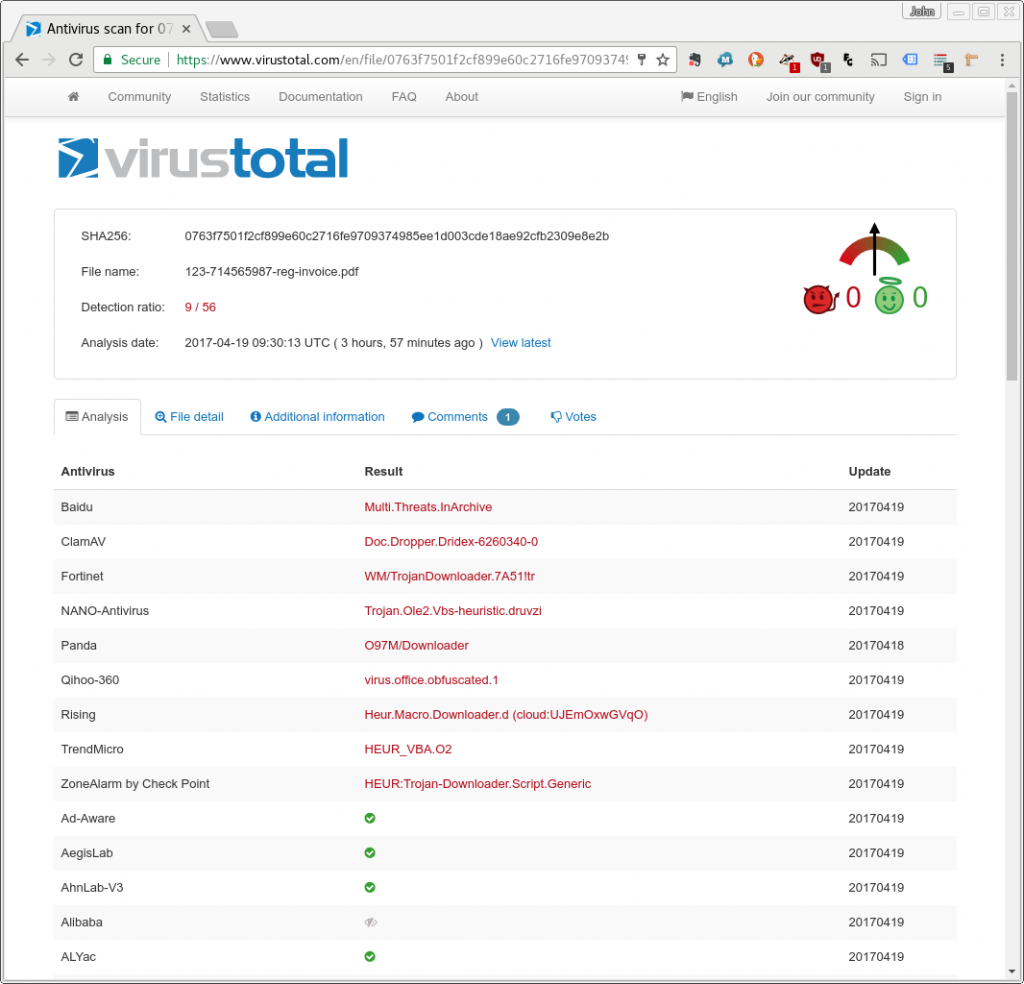Screen dimensions: 1024x984
Task: Click the wooden signpost extension icon
Action: tap(971, 60)
